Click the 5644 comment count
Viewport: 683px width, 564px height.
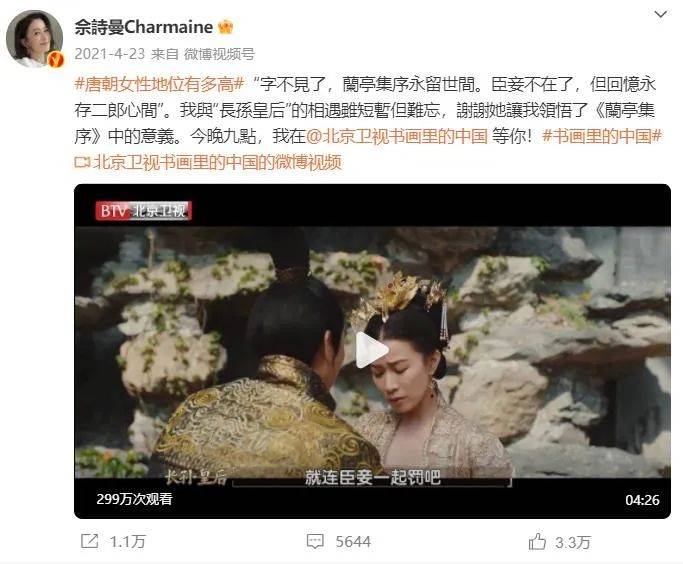353,542
